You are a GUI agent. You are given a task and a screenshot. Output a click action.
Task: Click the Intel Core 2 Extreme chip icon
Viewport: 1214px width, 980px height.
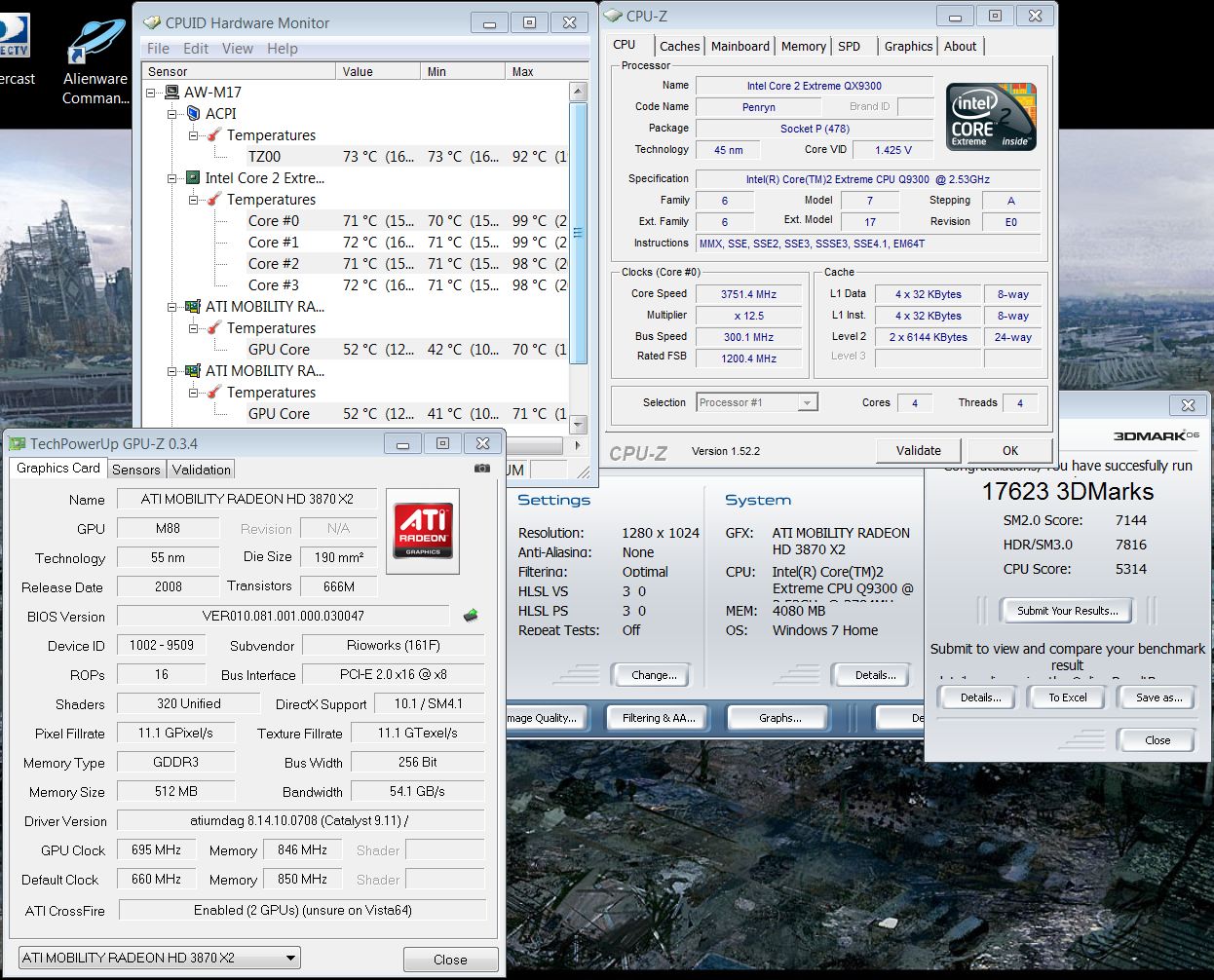(193, 178)
